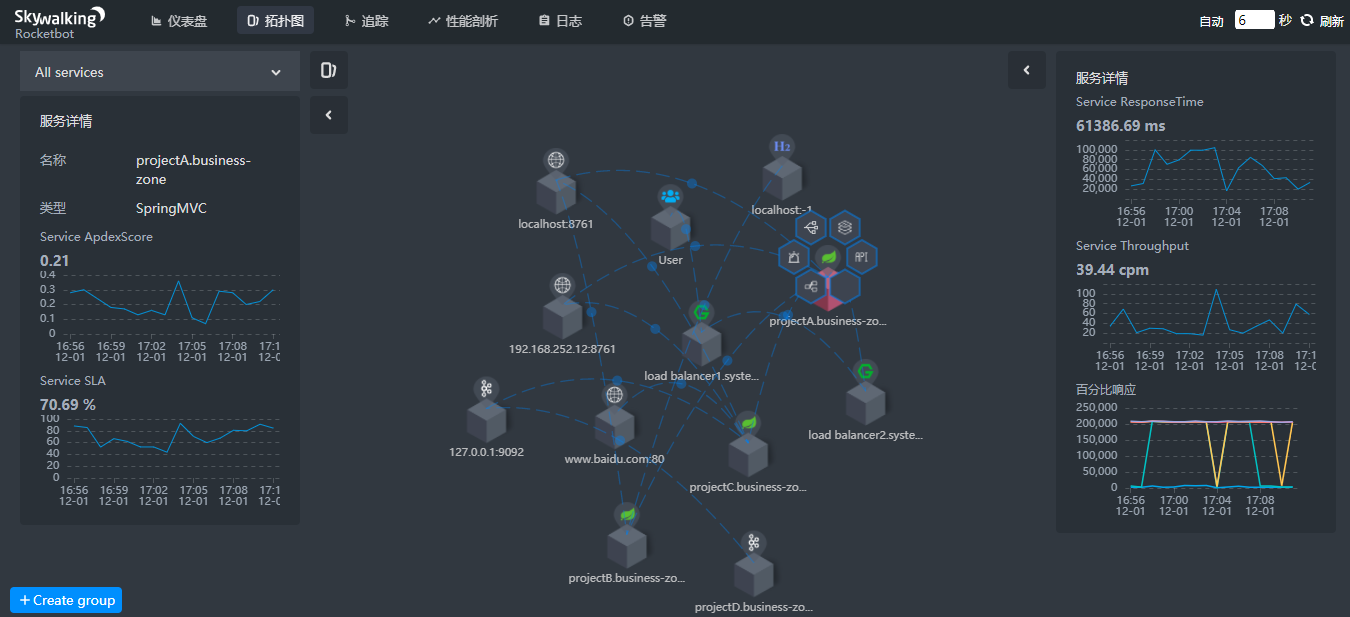Click the refresh interval seconds field
This screenshot has height=617, width=1350.
[x=1254, y=20]
